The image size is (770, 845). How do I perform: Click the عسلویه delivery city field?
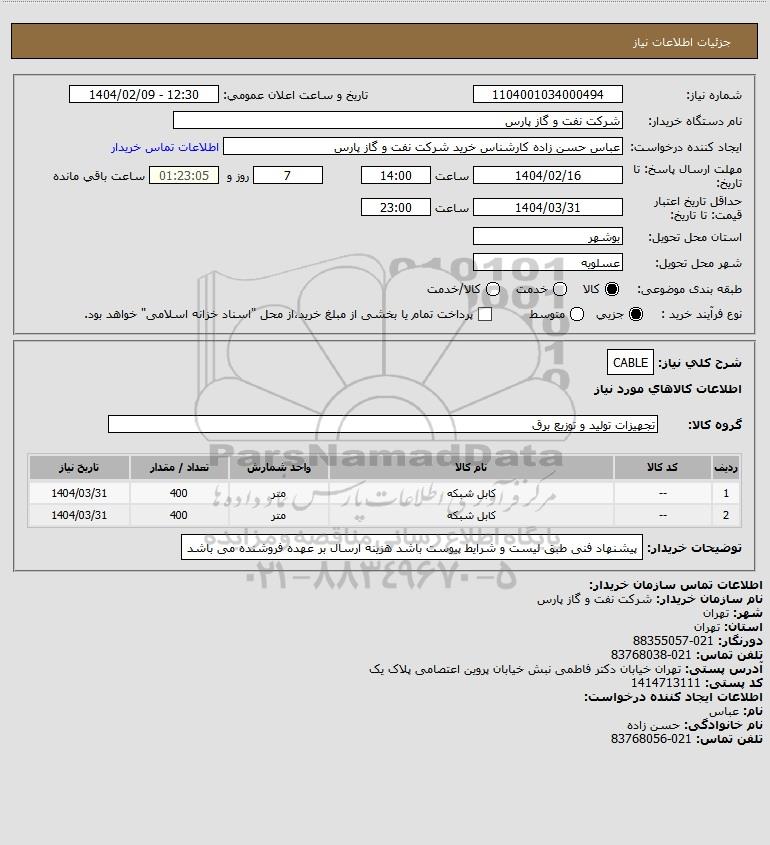click(547, 262)
